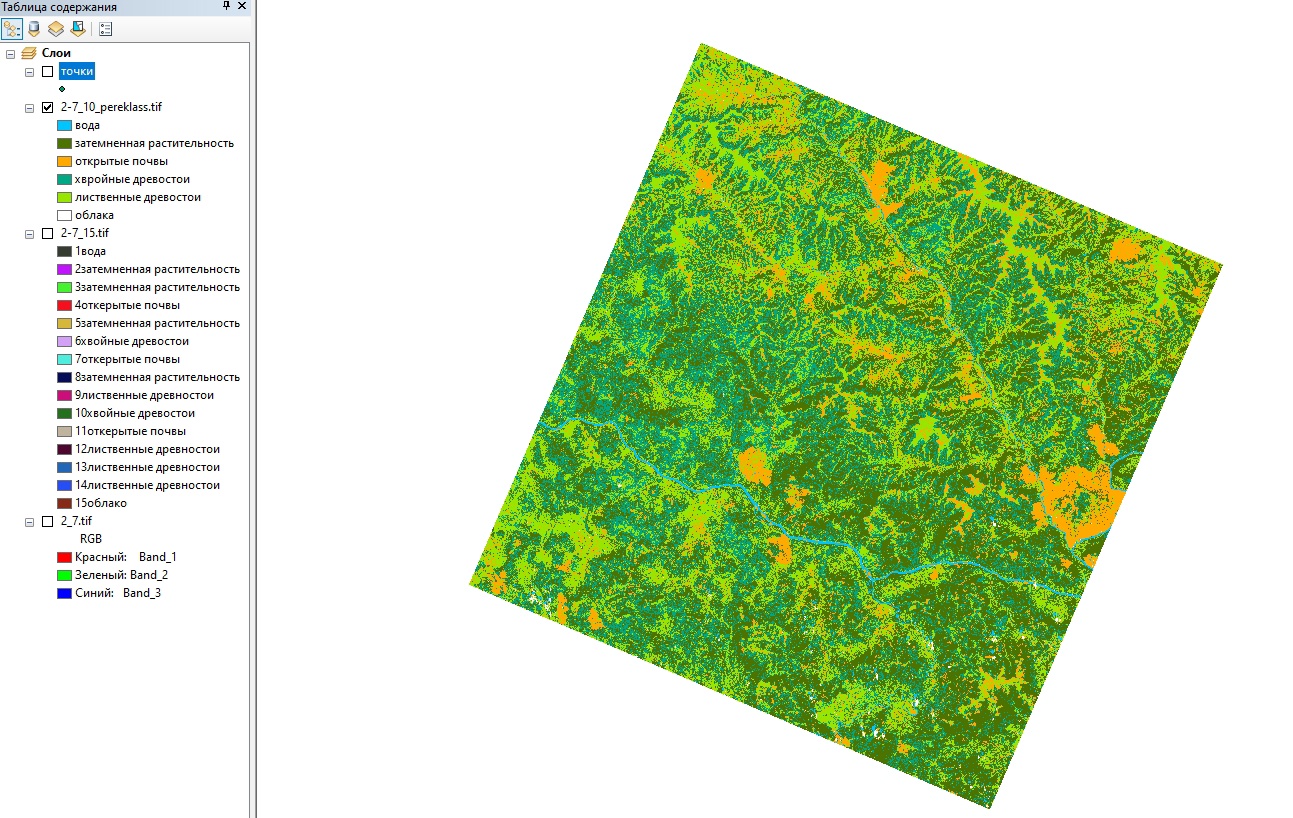The width and height of the screenshot is (1293, 818).
Task: Open table of contents Options button
Action: [105, 29]
